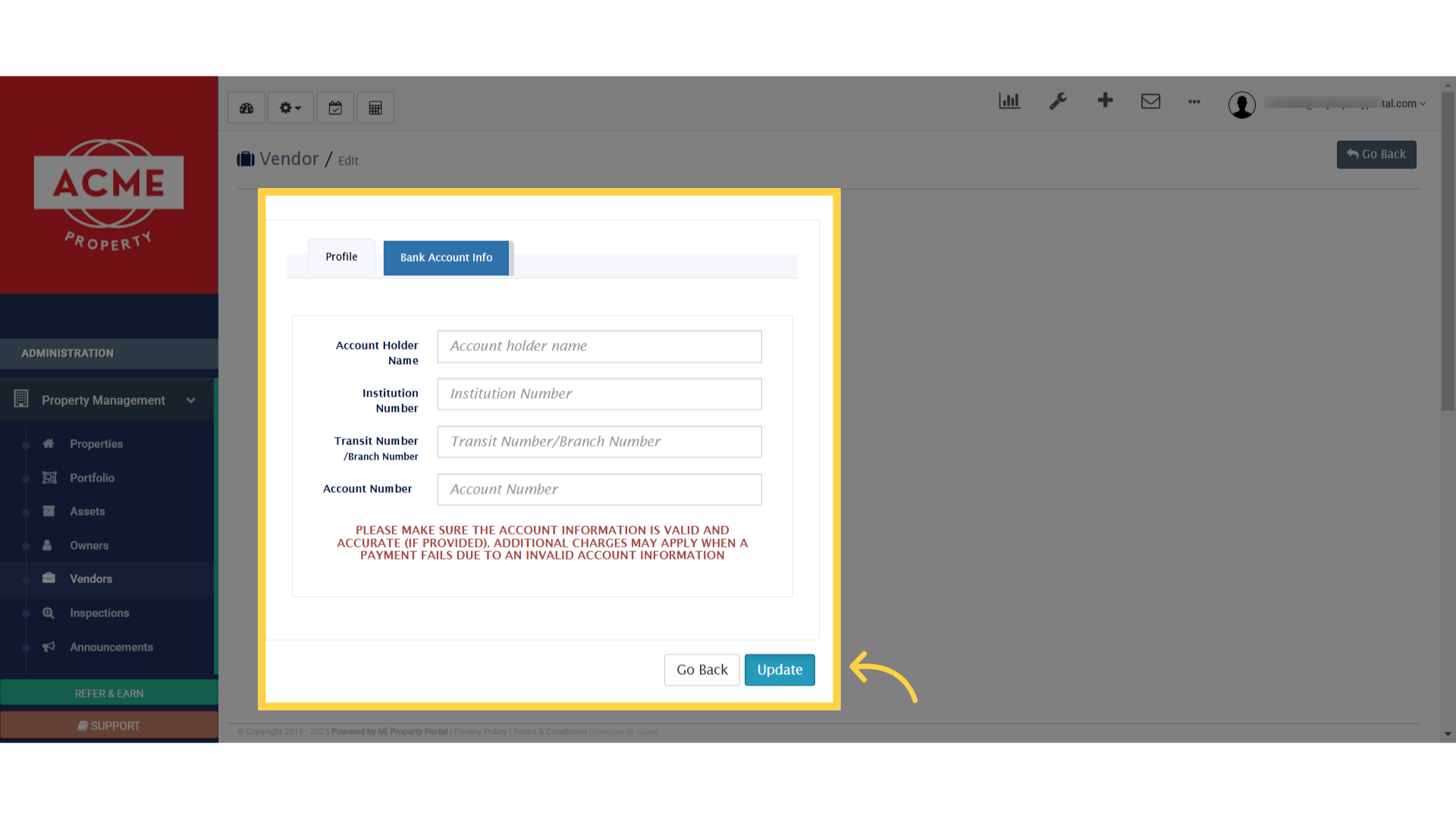Click the Update button
The height and width of the screenshot is (819, 1456).
point(780,670)
